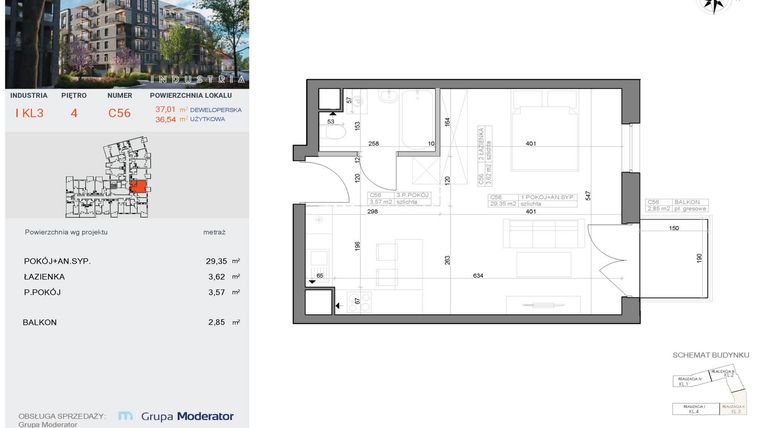Click the '1 POKÓJ+AN.SYP' room tag on plan
760x428 pixels.
[532, 201]
